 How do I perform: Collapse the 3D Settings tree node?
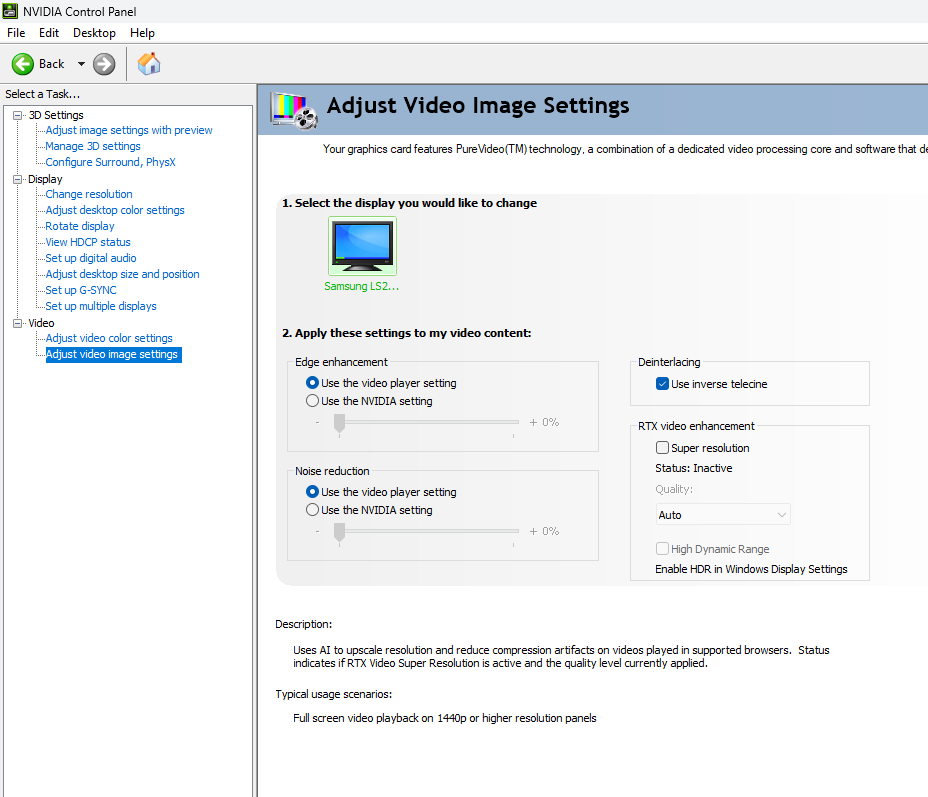[x=18, y=115]
